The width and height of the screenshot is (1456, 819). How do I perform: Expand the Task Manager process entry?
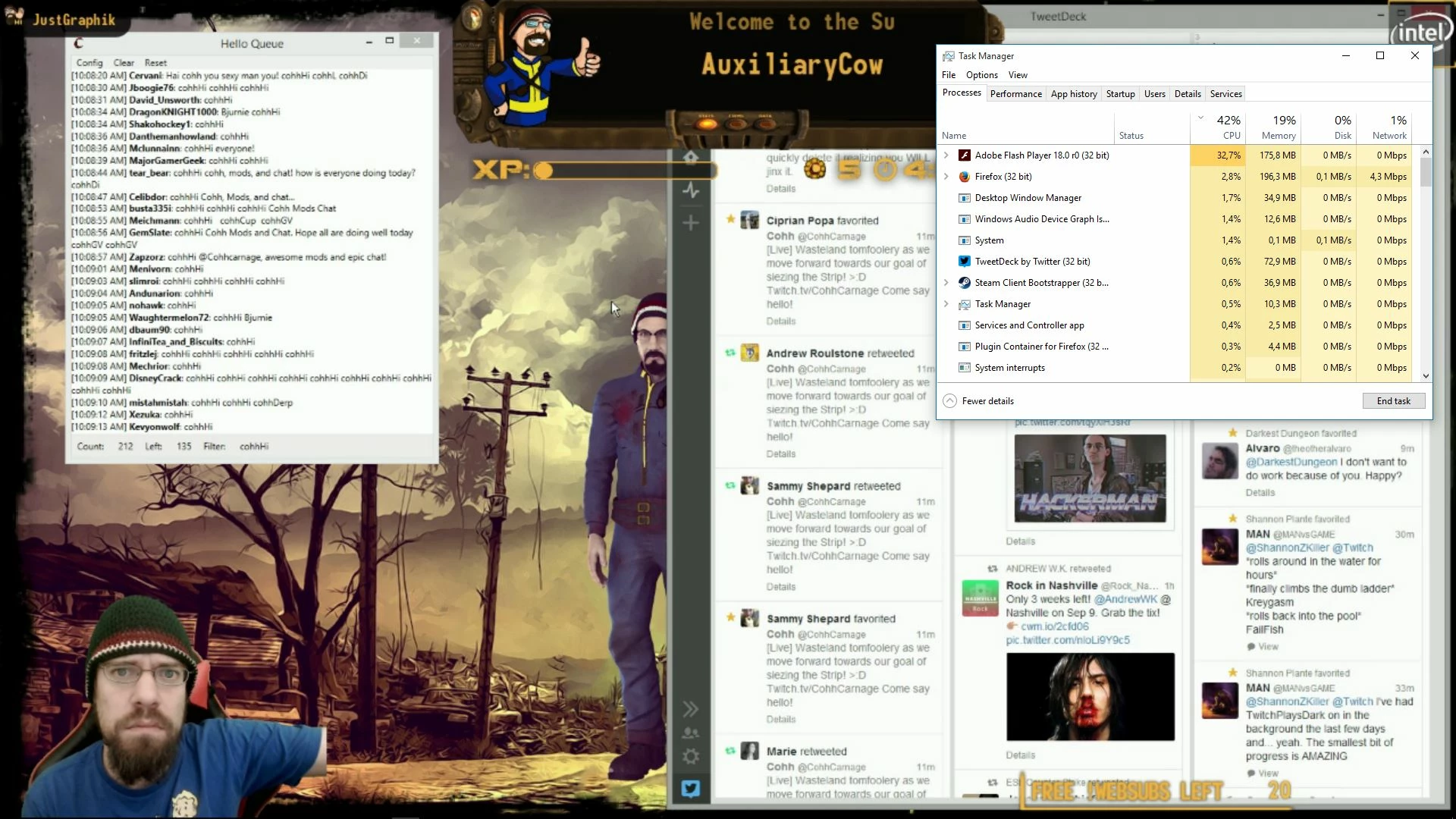click(946, 304)
